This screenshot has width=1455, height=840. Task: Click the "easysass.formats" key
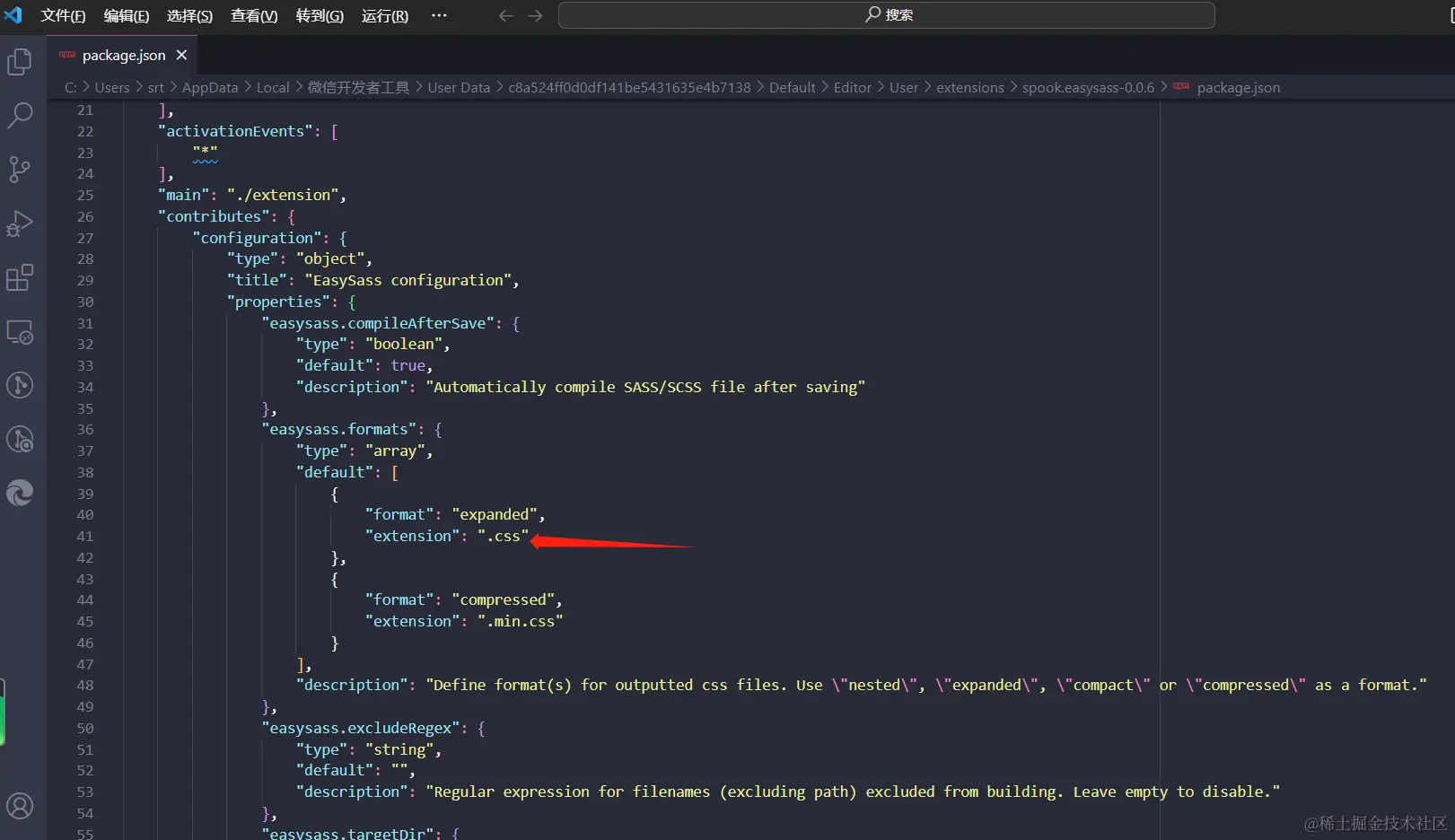338,429
